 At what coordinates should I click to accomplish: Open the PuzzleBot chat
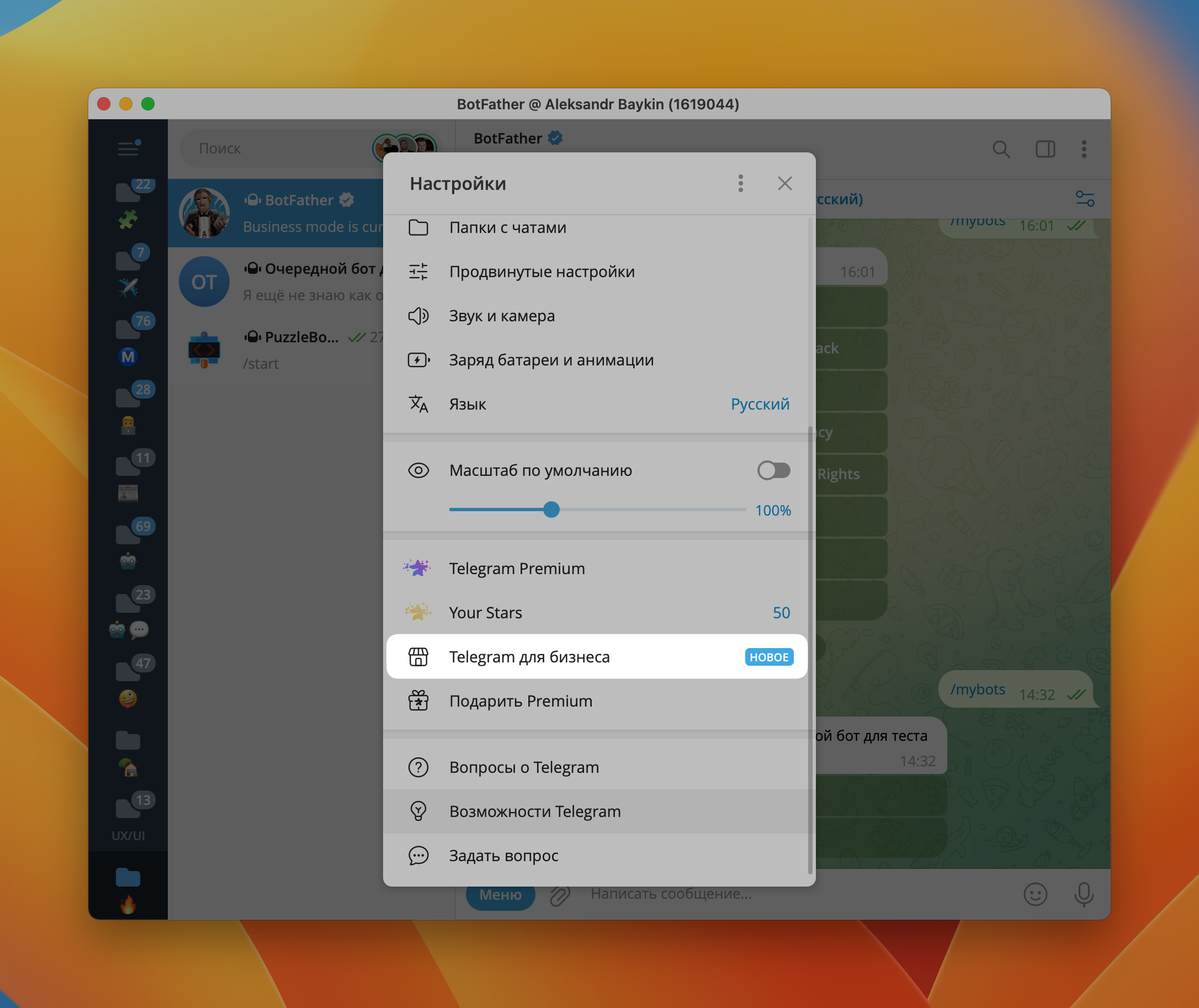click(276, 351)
